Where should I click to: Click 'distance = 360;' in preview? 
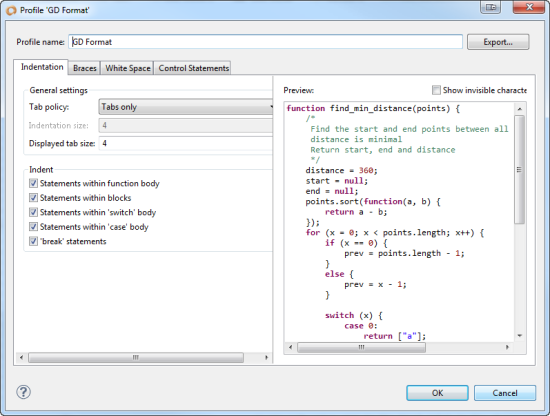pyautogui.click(x=341, y=170)
